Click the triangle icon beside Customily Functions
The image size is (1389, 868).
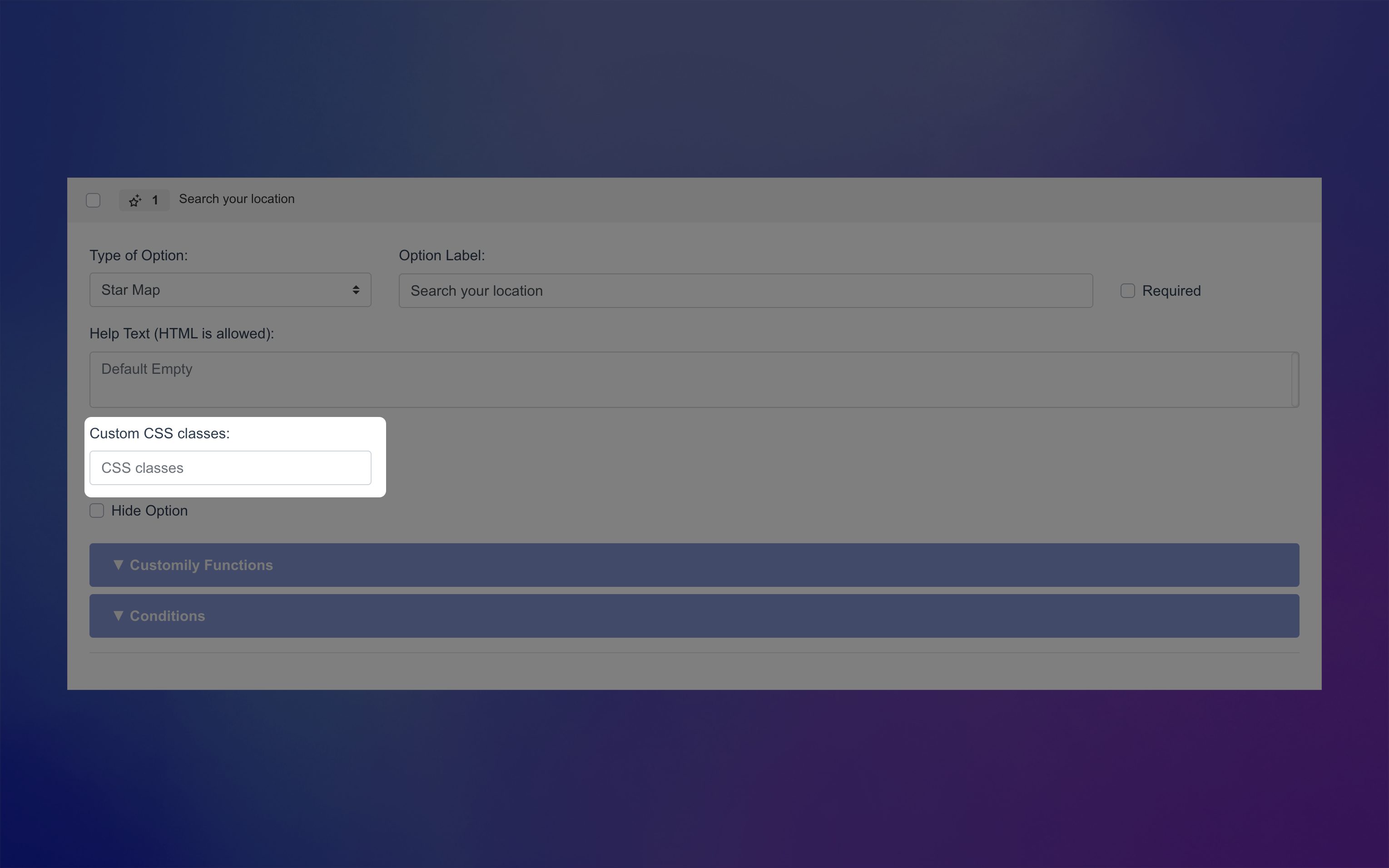pos(118,565)
